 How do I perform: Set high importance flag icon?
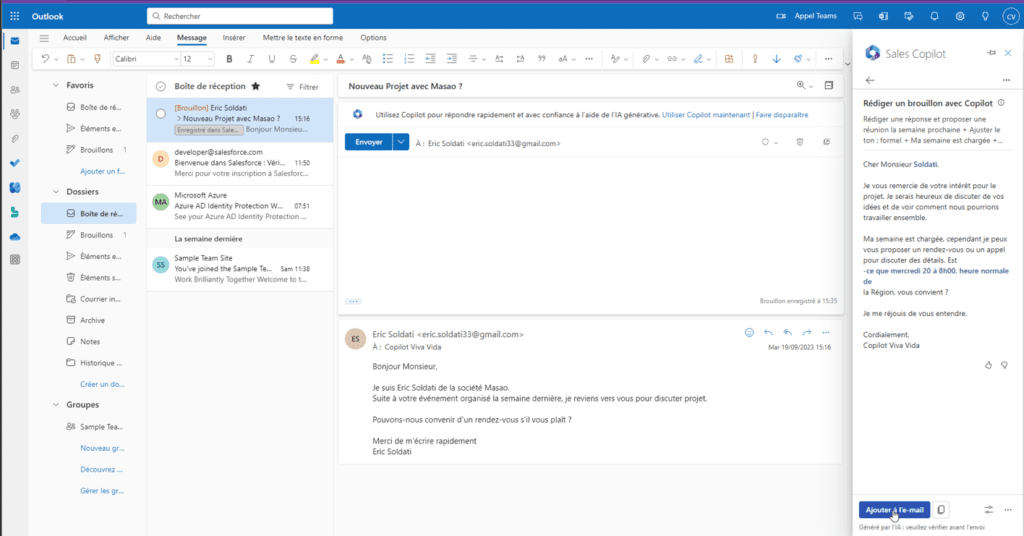pos(755,59)
